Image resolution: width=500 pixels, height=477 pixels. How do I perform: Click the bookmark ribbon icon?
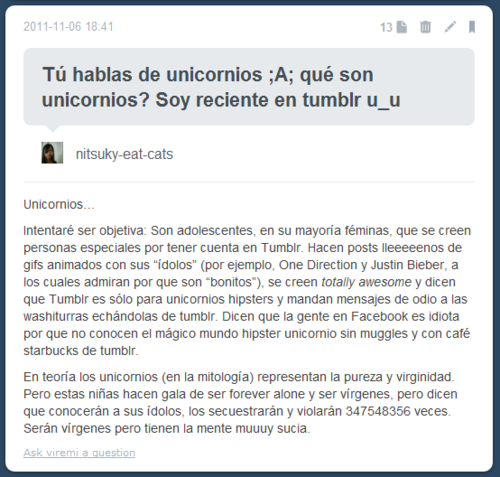[472, 27]
